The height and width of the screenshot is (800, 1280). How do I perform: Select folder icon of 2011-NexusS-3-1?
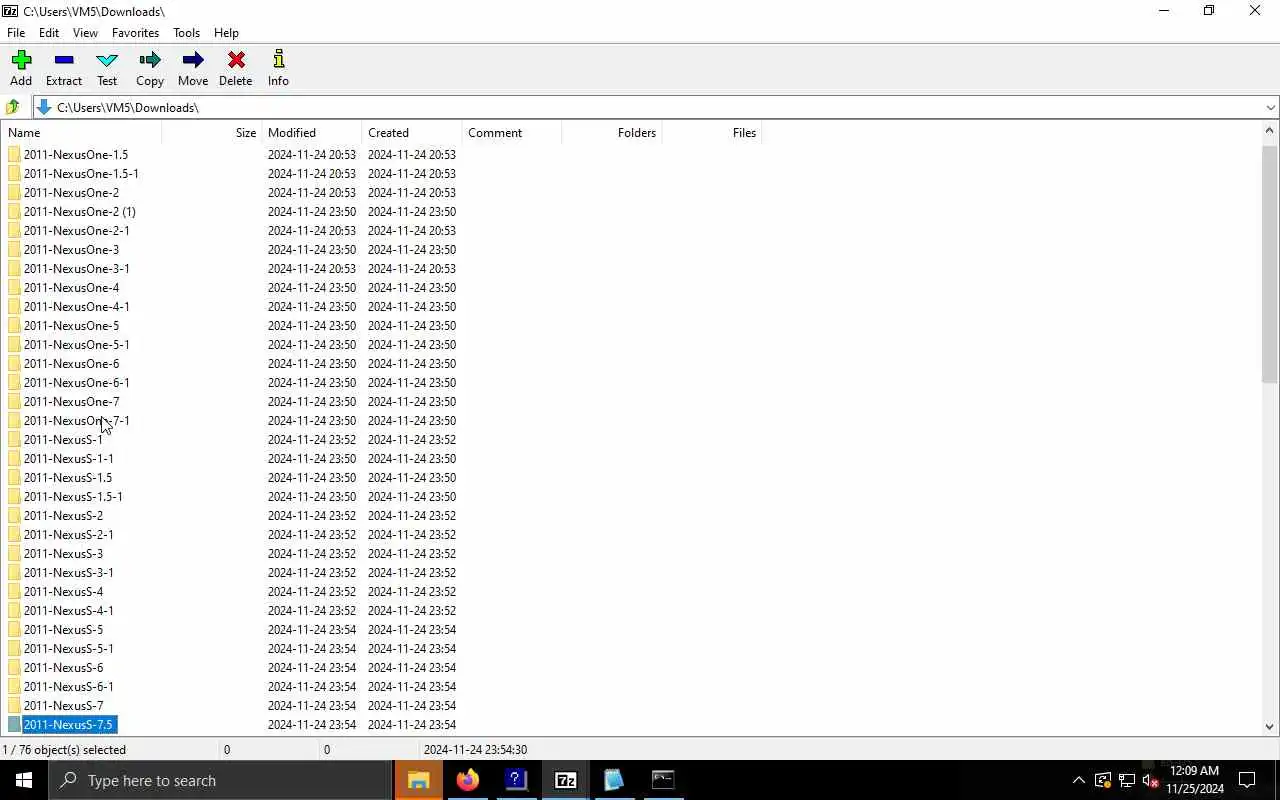14,573
